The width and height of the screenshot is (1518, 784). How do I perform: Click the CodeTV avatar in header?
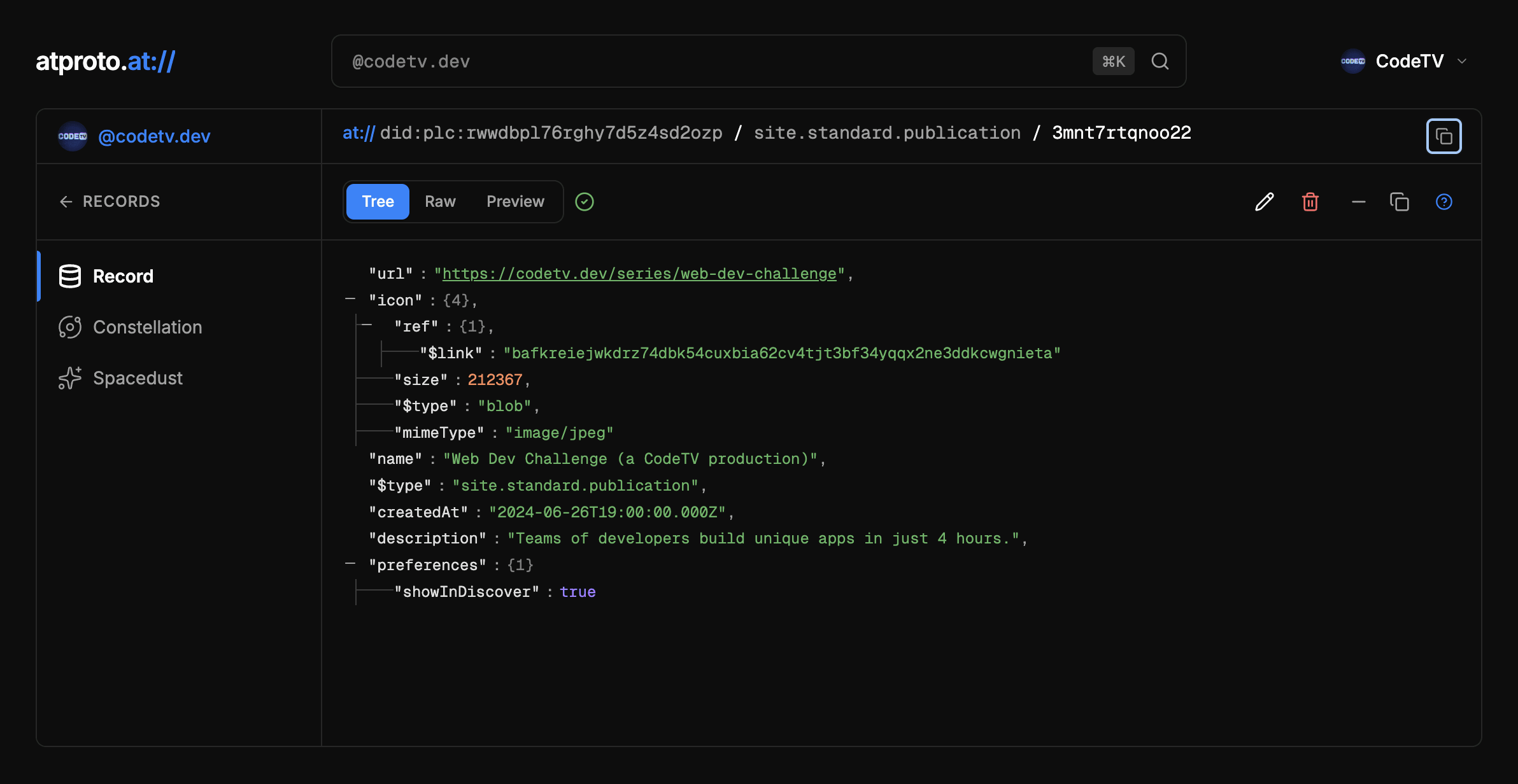coord(1353,61)
